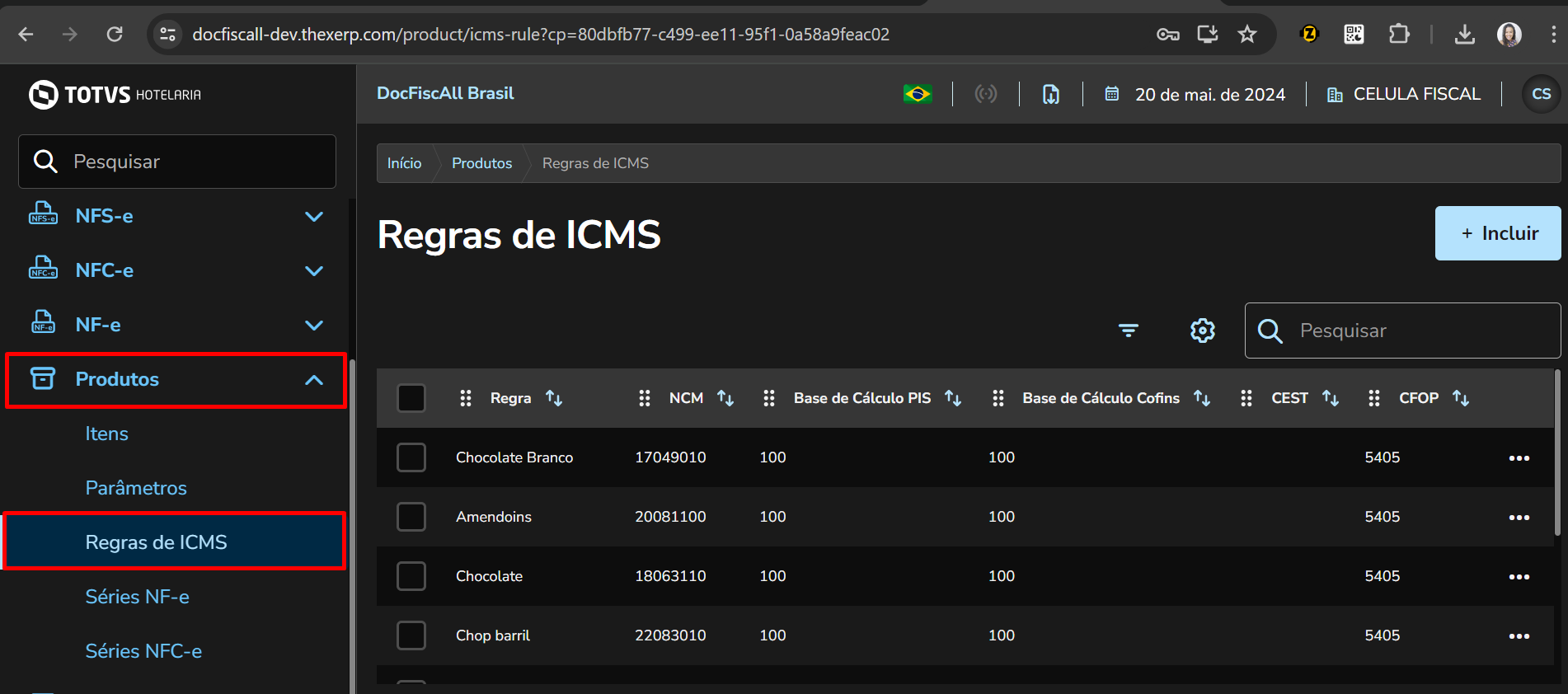The height and width of the screenshot is (694, 1568).
Task: Open actions menu for the Chocolate row (18063110)
Action: pyautogui.click(x=1519, y=576)
